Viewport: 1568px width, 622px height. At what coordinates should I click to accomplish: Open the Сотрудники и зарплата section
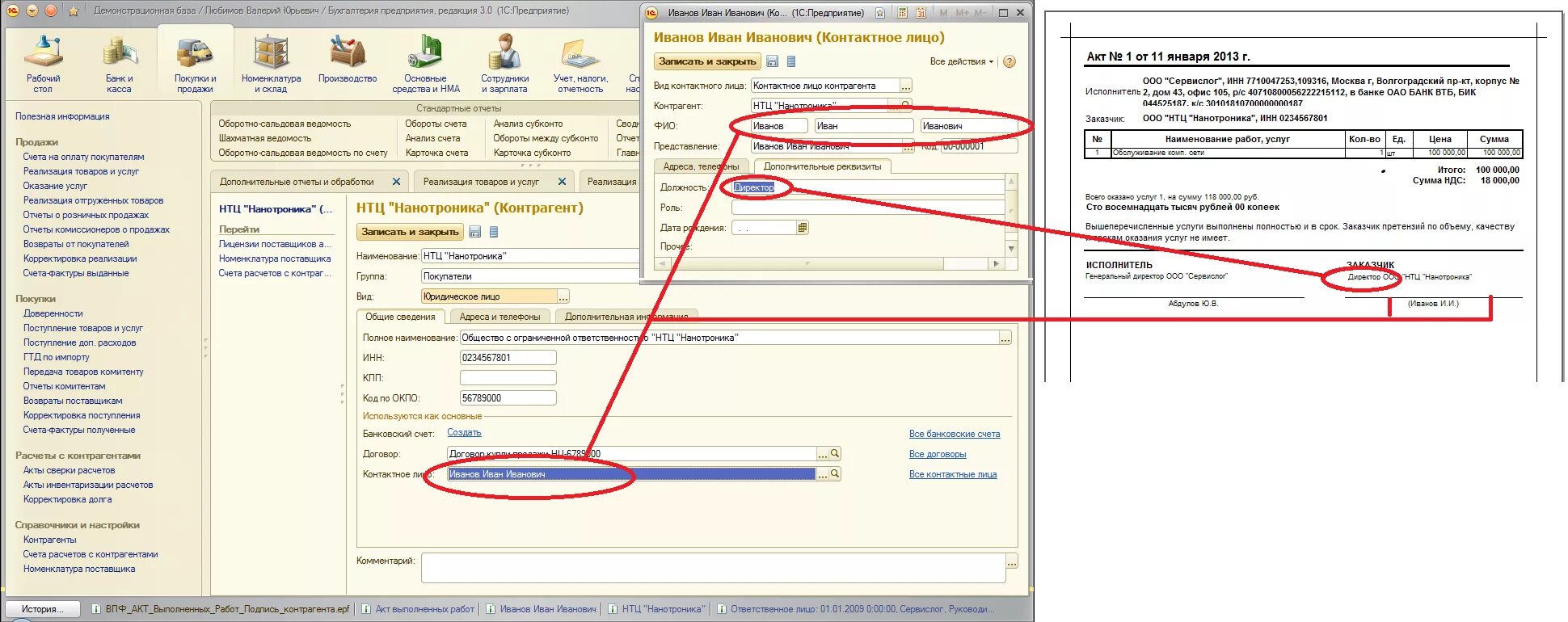pyautogui.click(x=504, y=65)
